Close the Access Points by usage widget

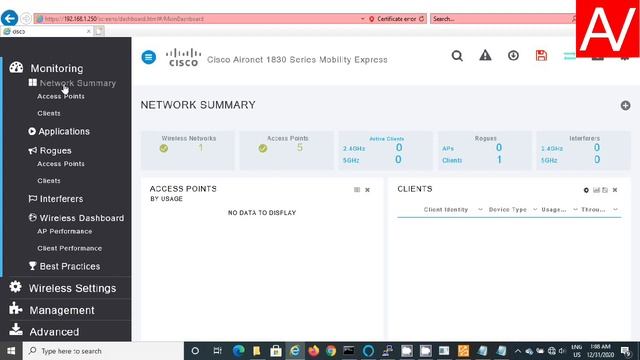click(x=367, y=190)
